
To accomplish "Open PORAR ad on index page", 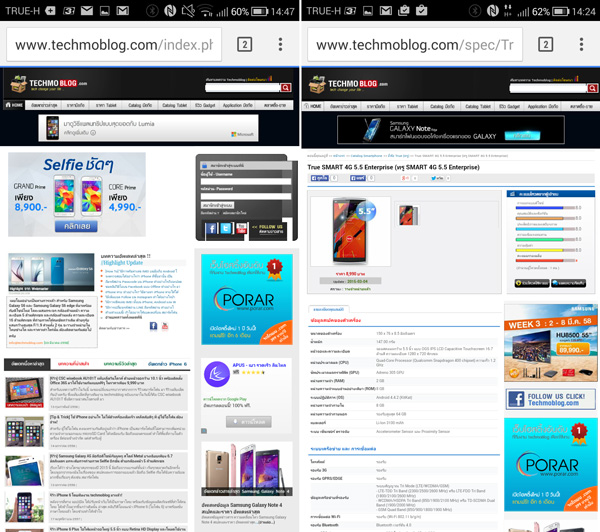I will pos(247,299).
